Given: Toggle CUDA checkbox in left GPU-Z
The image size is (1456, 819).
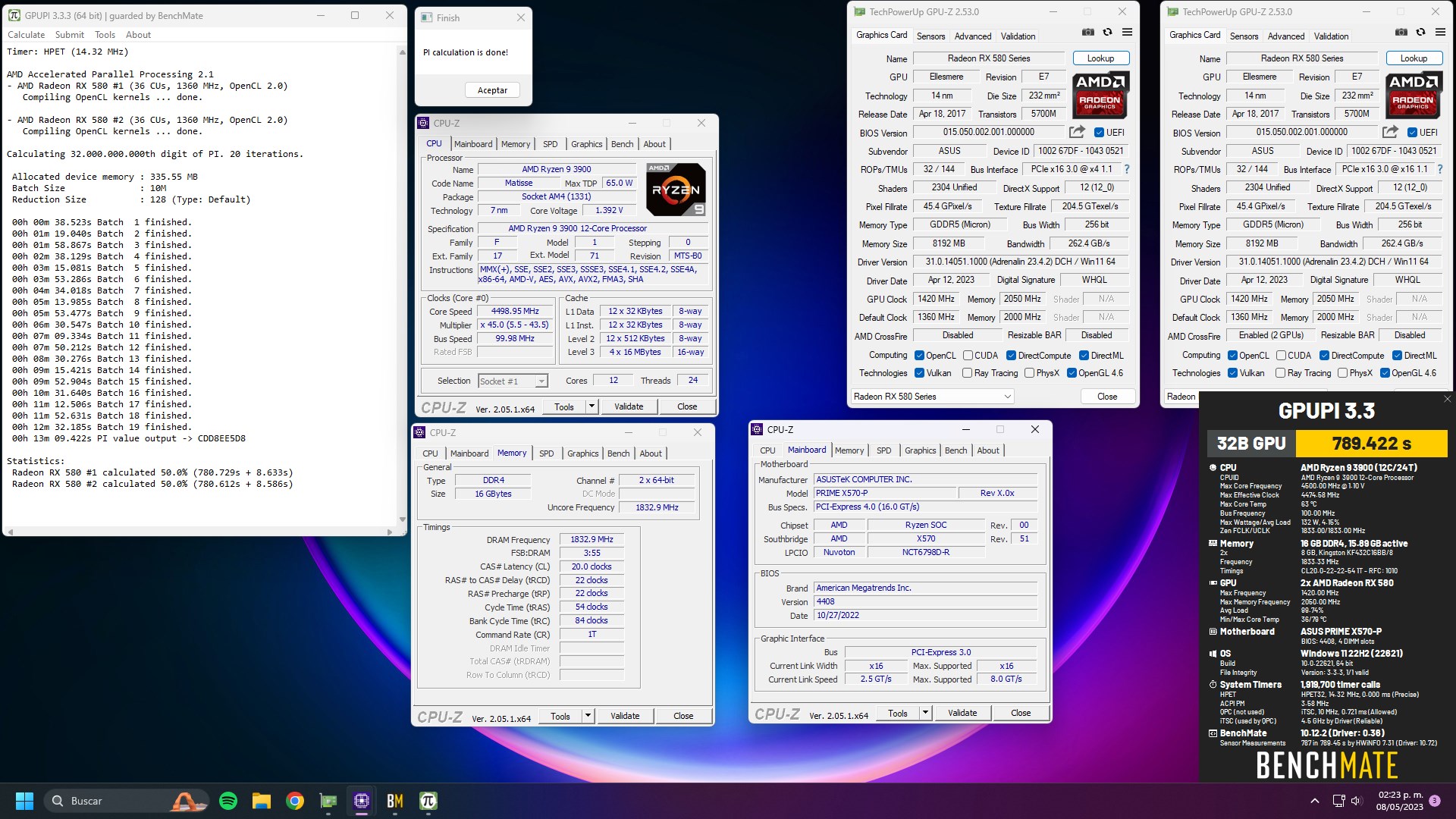Looking at the screenshot, I should (x=968, y=356).
